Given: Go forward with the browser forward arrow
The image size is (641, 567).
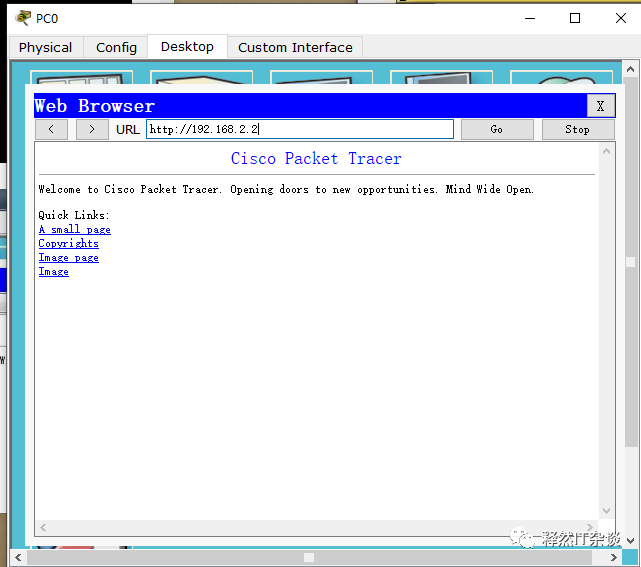Looking at the screenshot, I should pos(92,129).
